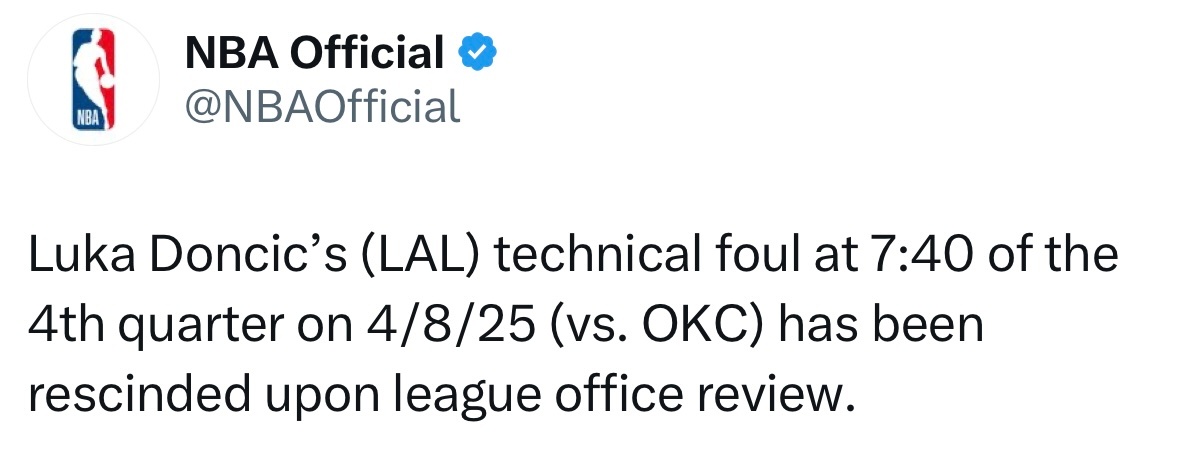The height and width of the screenshot is (451, 1179).
Task: Click the word Official in the display name
Action: (x=367, y=53)
